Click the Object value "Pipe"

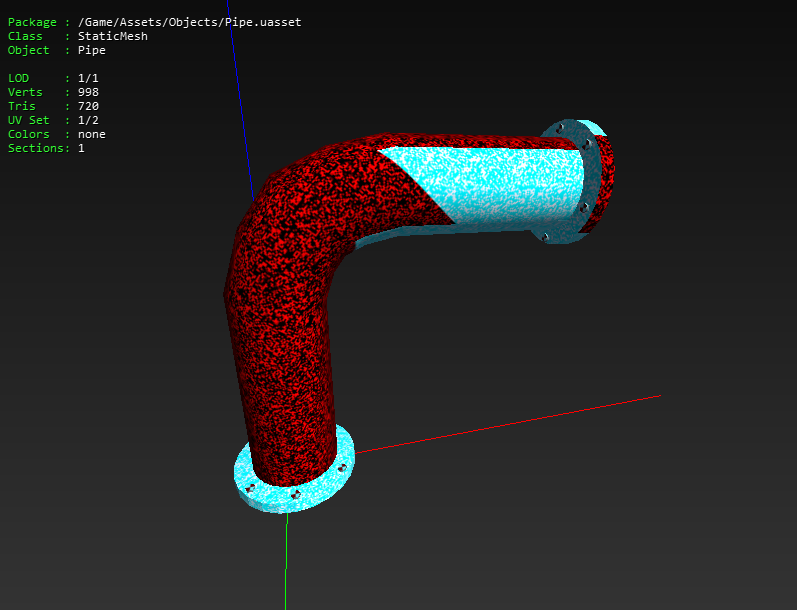click(x=91, y=50)
